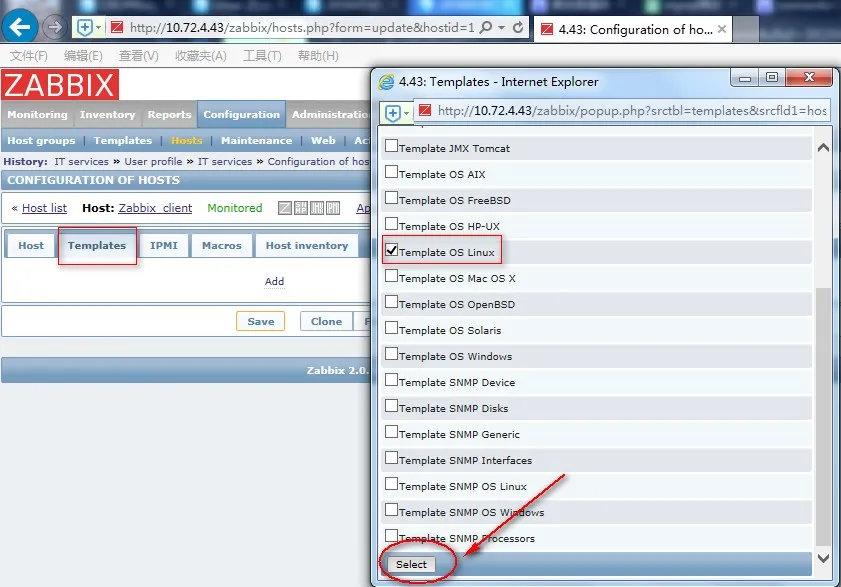Check Template SNMP Disks

point(392,406)
